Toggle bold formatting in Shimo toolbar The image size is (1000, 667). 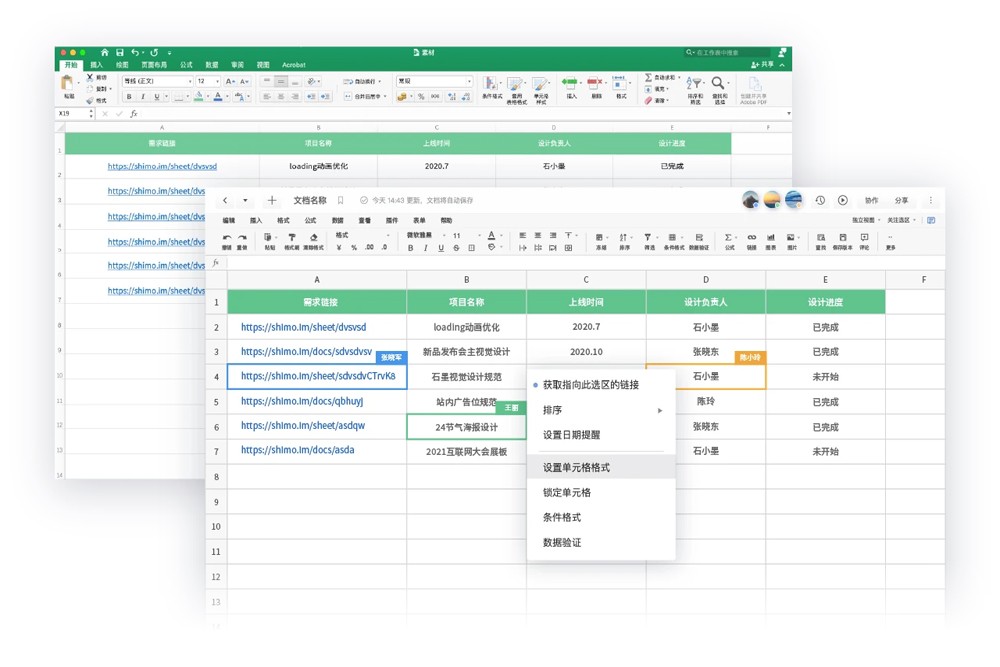(410, 248)
